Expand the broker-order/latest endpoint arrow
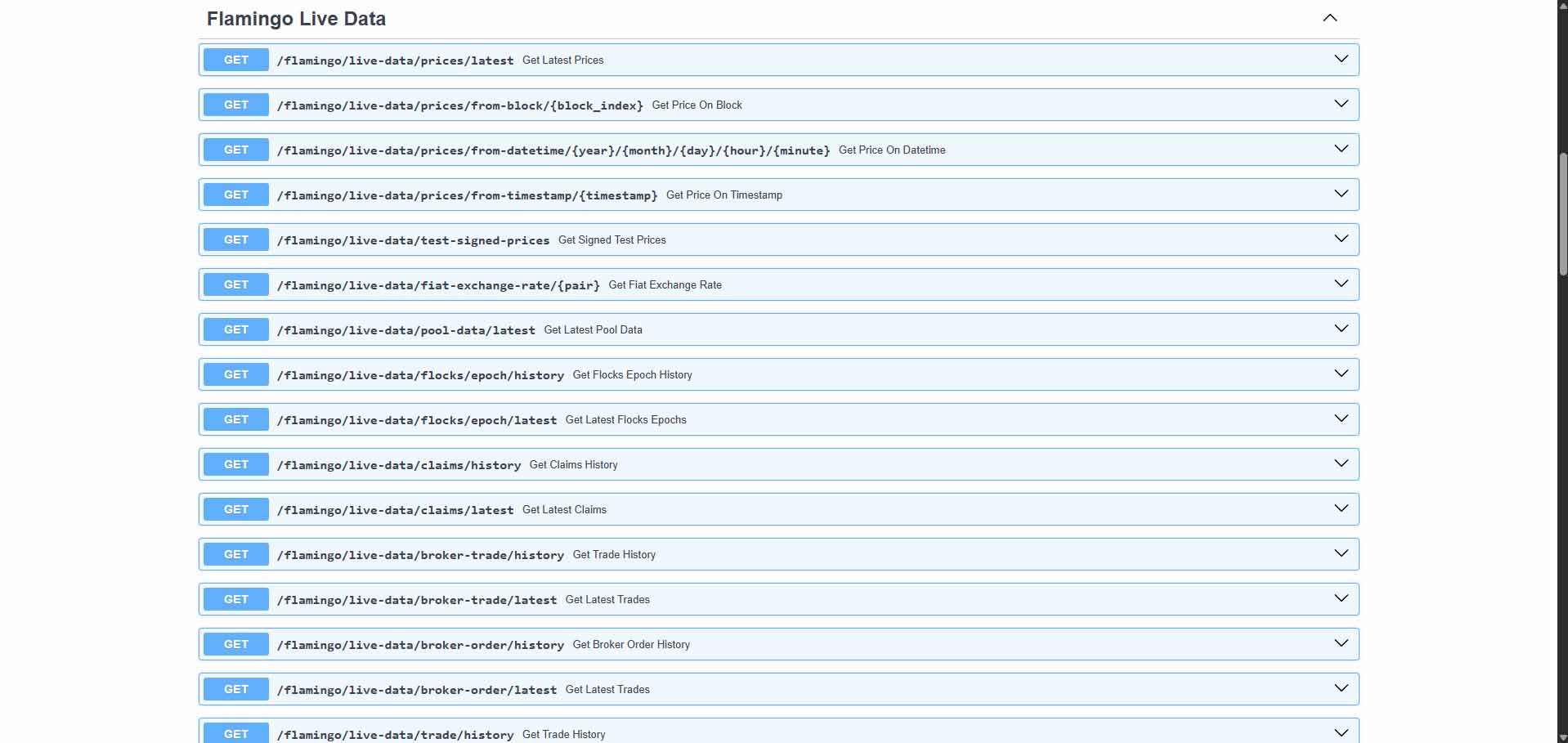This screenshot has height=743, width=1568. click(x=1342, y=688)
